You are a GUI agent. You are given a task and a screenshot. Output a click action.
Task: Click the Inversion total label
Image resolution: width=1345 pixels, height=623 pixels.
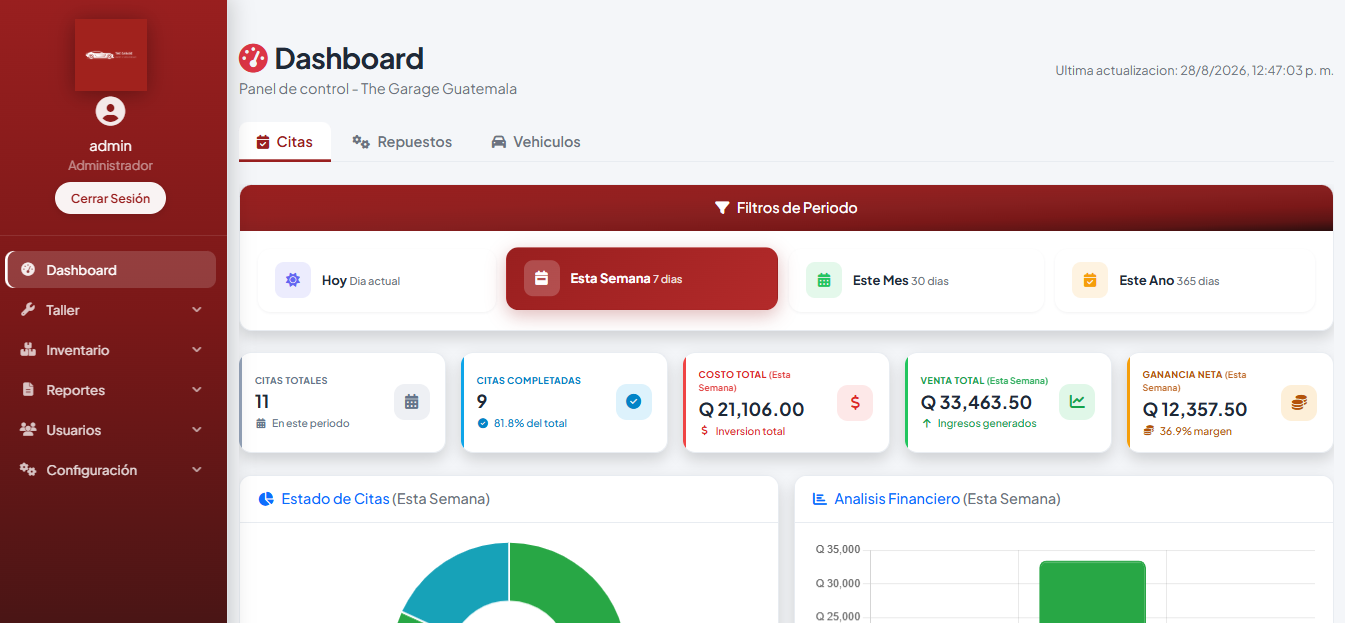[750, 431]
